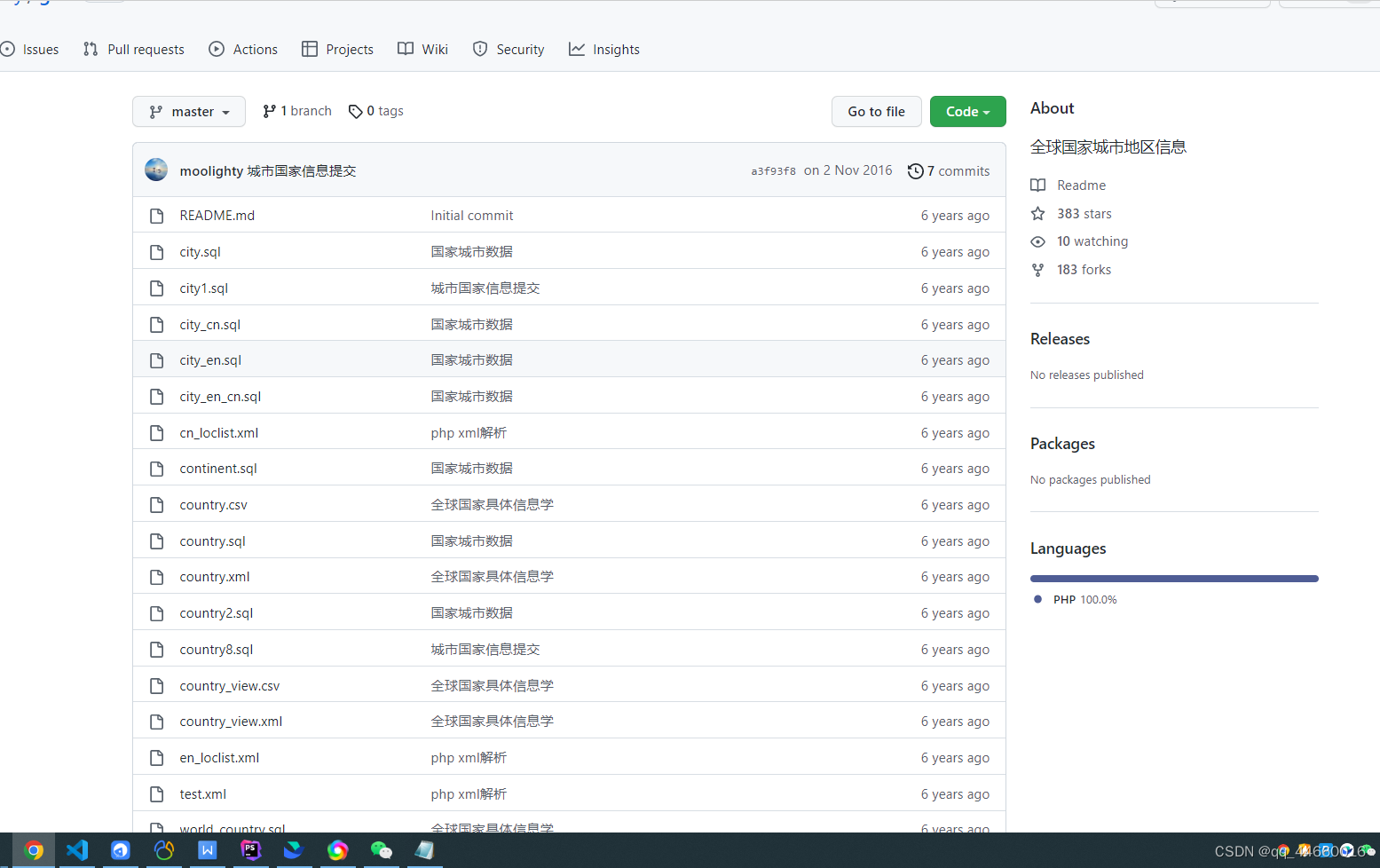This screenshot has width=1380, height=868.
Task: Open the city.sql file
Action: [200, 252]
